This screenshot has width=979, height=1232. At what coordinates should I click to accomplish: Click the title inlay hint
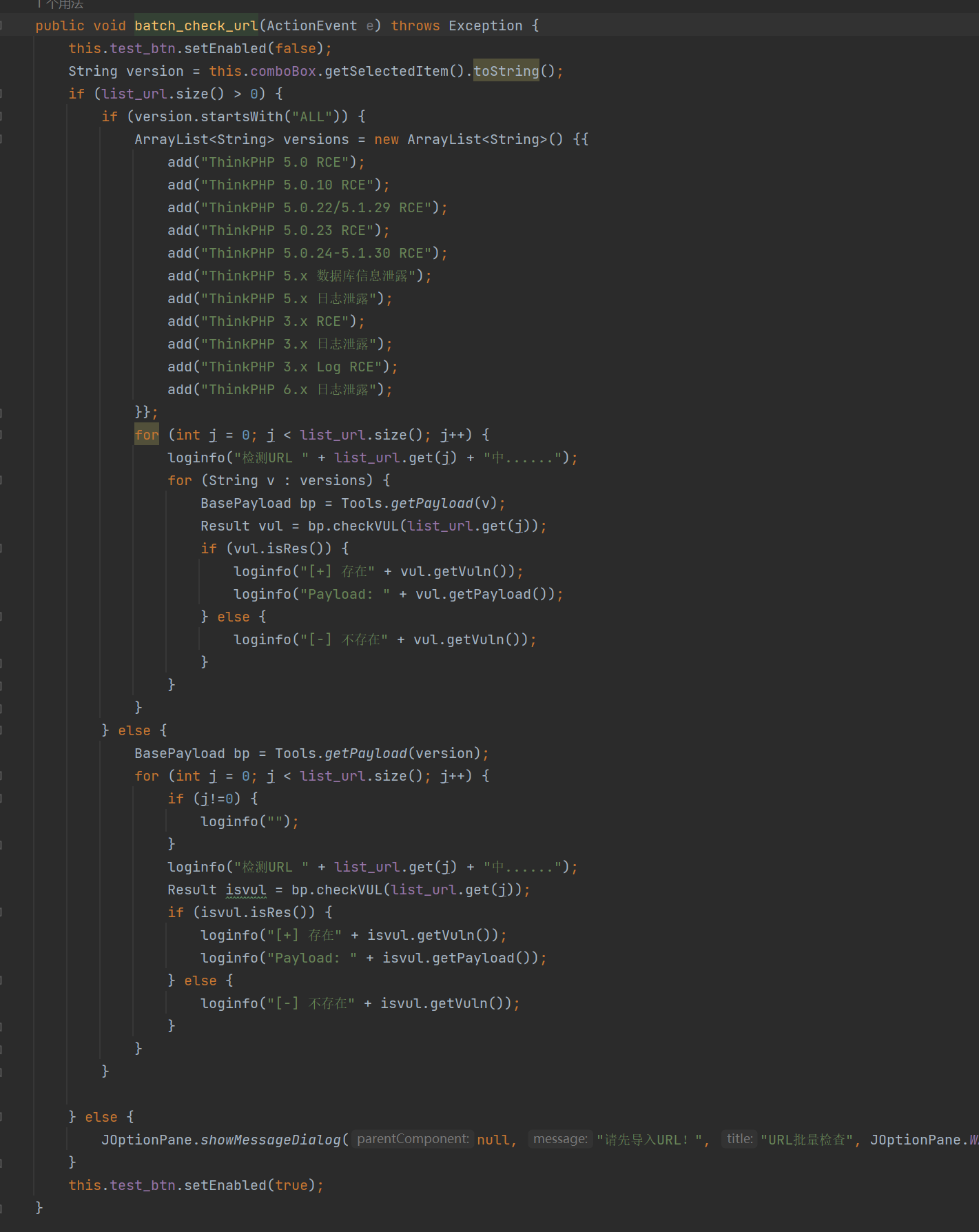(740, 1139)
